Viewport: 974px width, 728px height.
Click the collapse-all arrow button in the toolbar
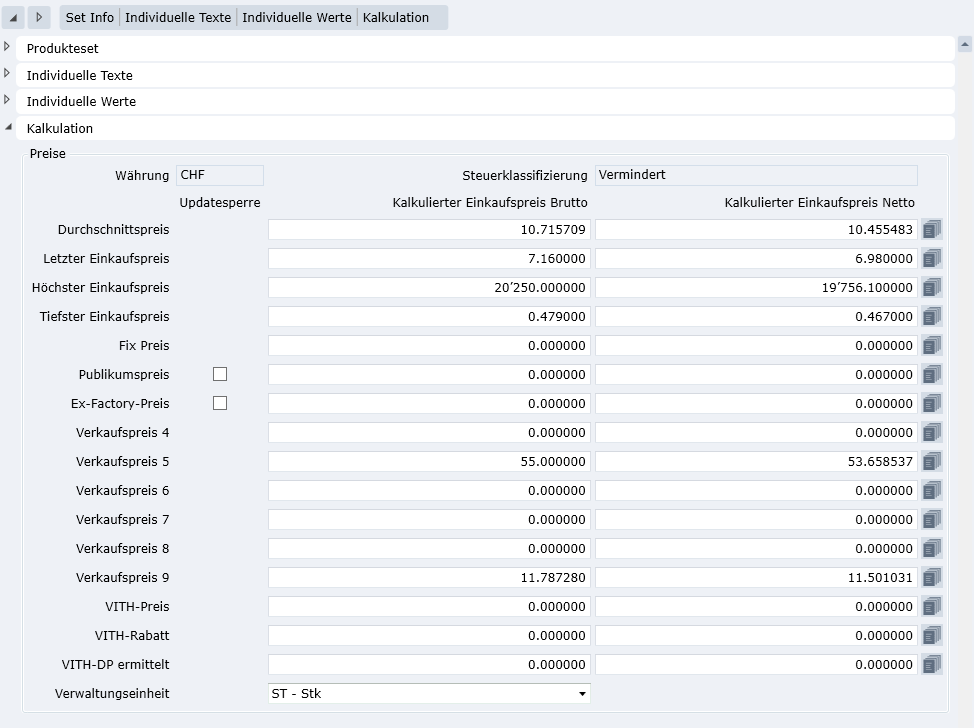pyautogui.click(x=14, y=17)
